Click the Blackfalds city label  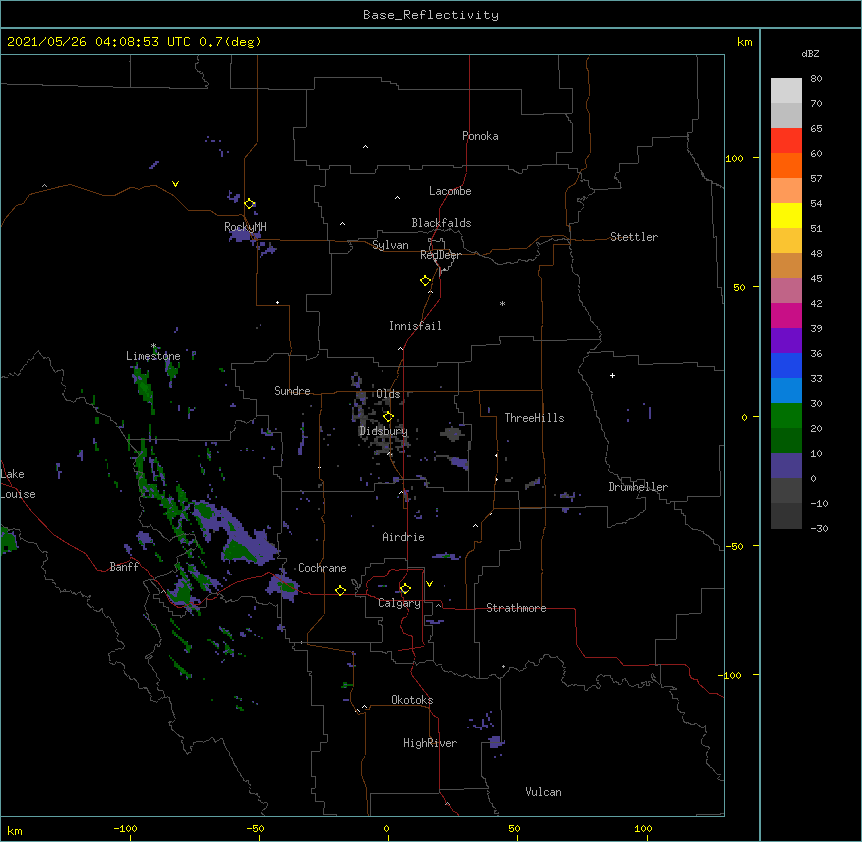coord(441,223)
